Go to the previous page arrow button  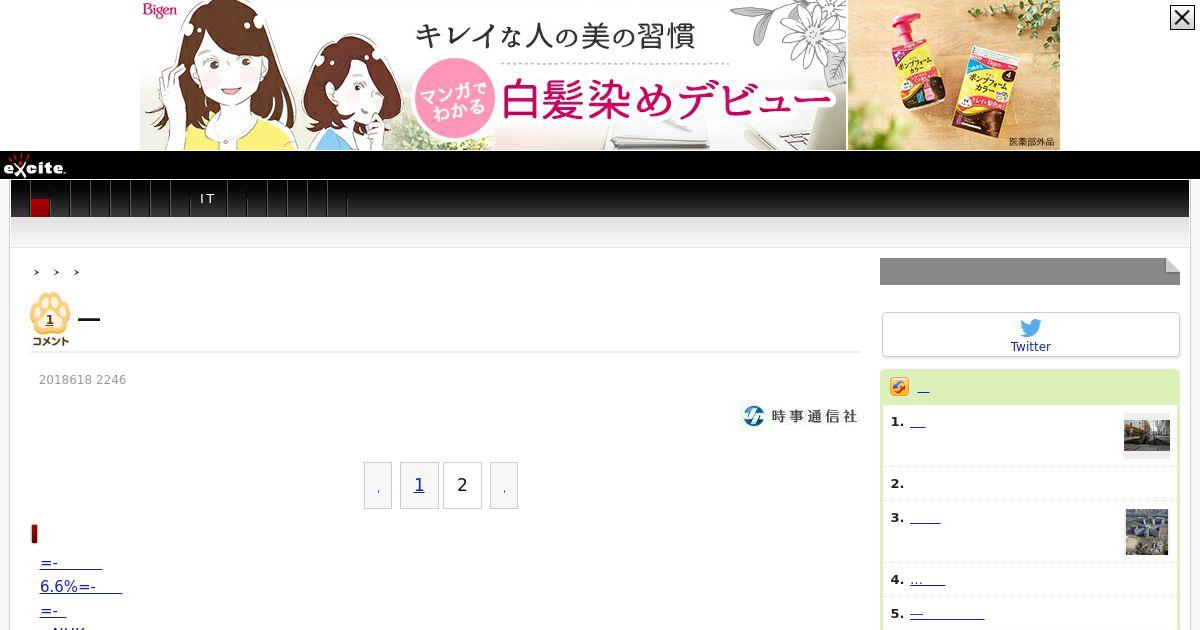(x=378, y=485)
